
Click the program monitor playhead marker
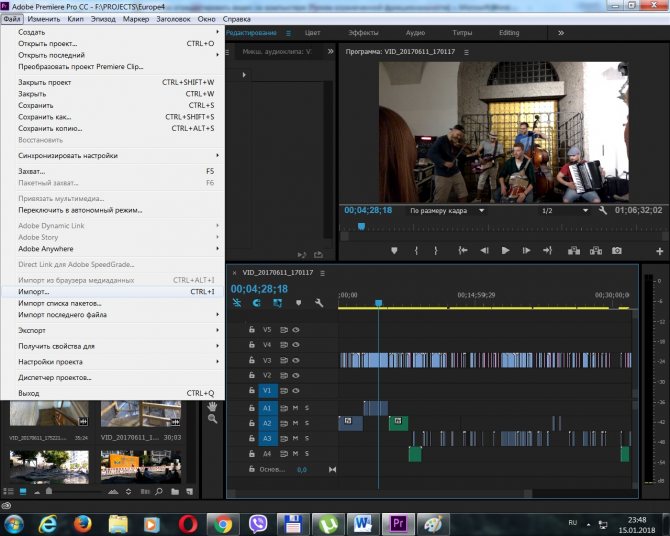point(361,226)
